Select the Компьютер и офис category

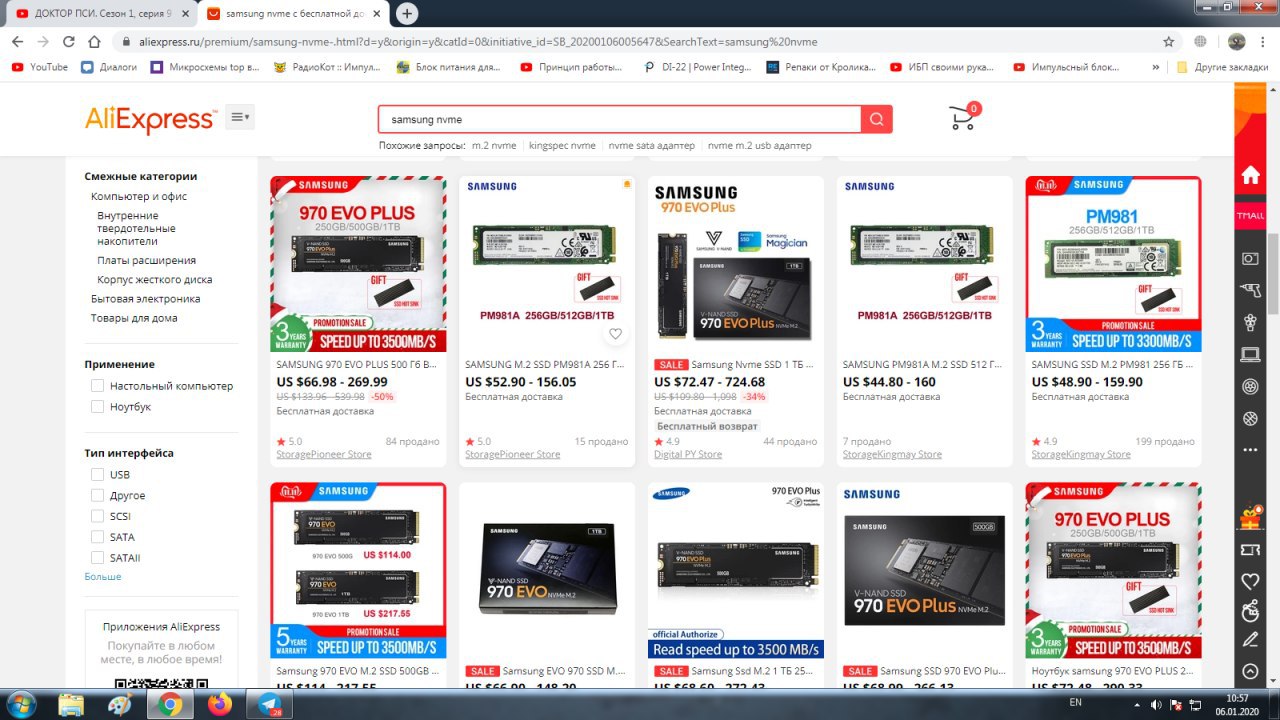pos(139,196)
